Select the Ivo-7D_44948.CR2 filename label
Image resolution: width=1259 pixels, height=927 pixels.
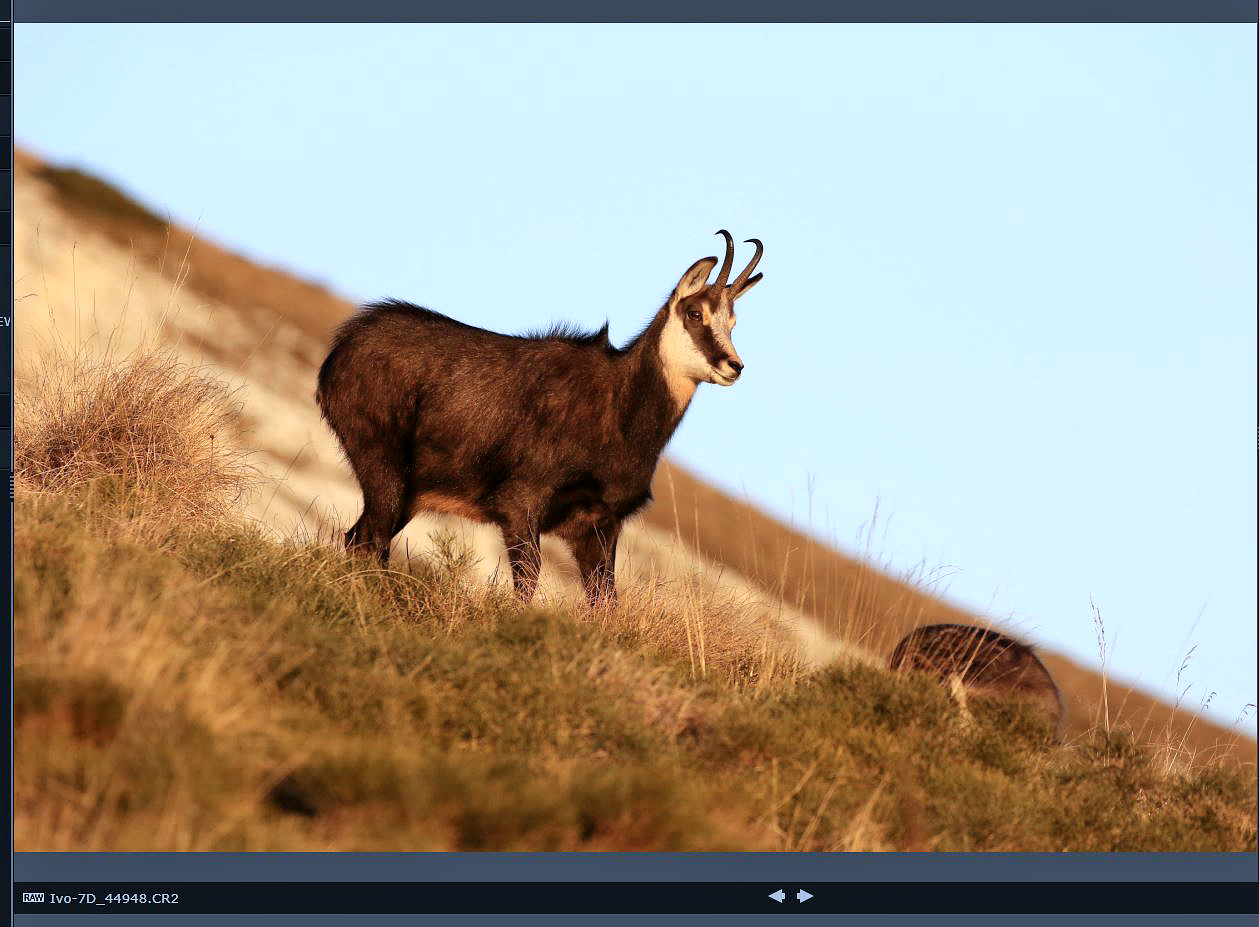tap(114, 898)
